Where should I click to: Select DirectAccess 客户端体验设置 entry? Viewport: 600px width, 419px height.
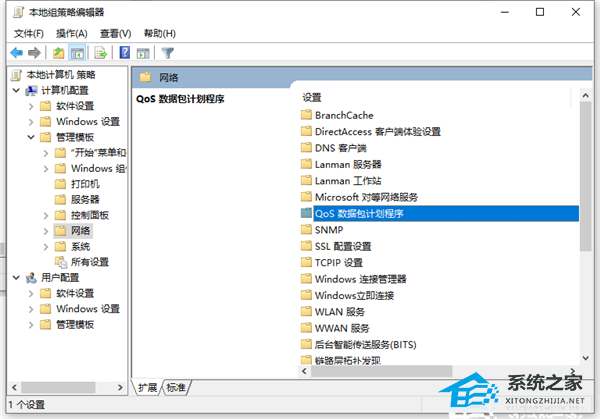click(378, 132)
